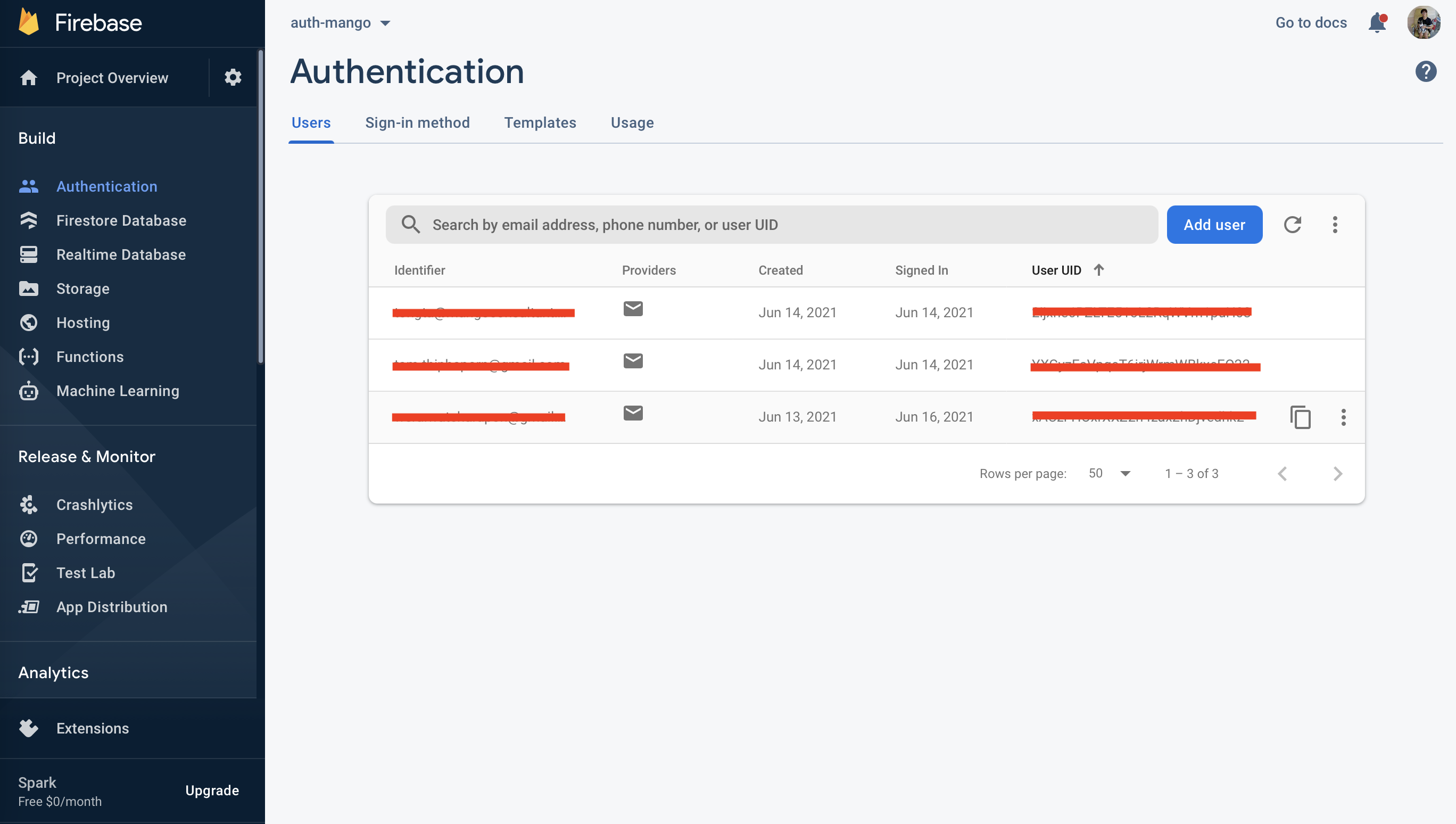Open App Distribution from sidebar
Screen dimensions: 1456x824
(x=111, y=607)
